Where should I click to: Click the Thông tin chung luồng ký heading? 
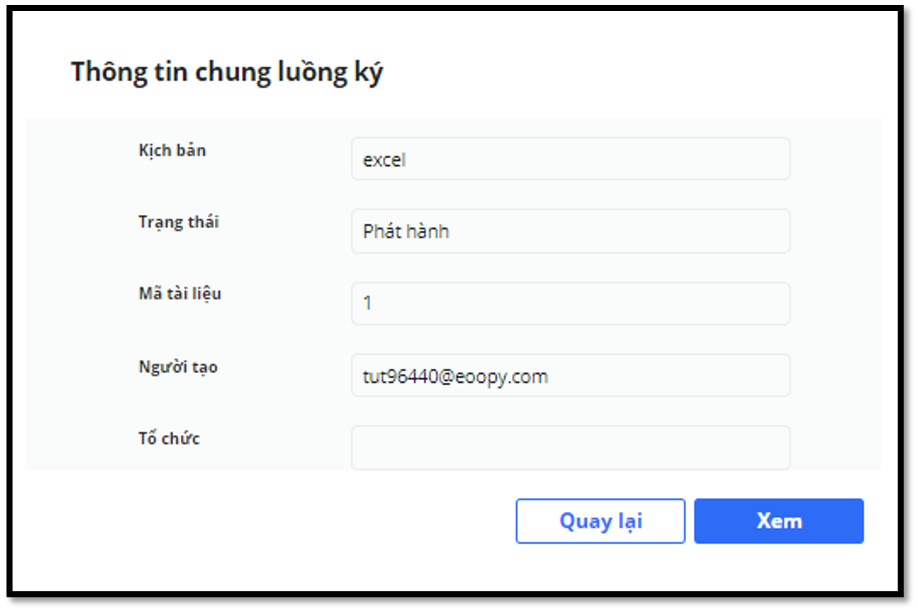[227, 73]
